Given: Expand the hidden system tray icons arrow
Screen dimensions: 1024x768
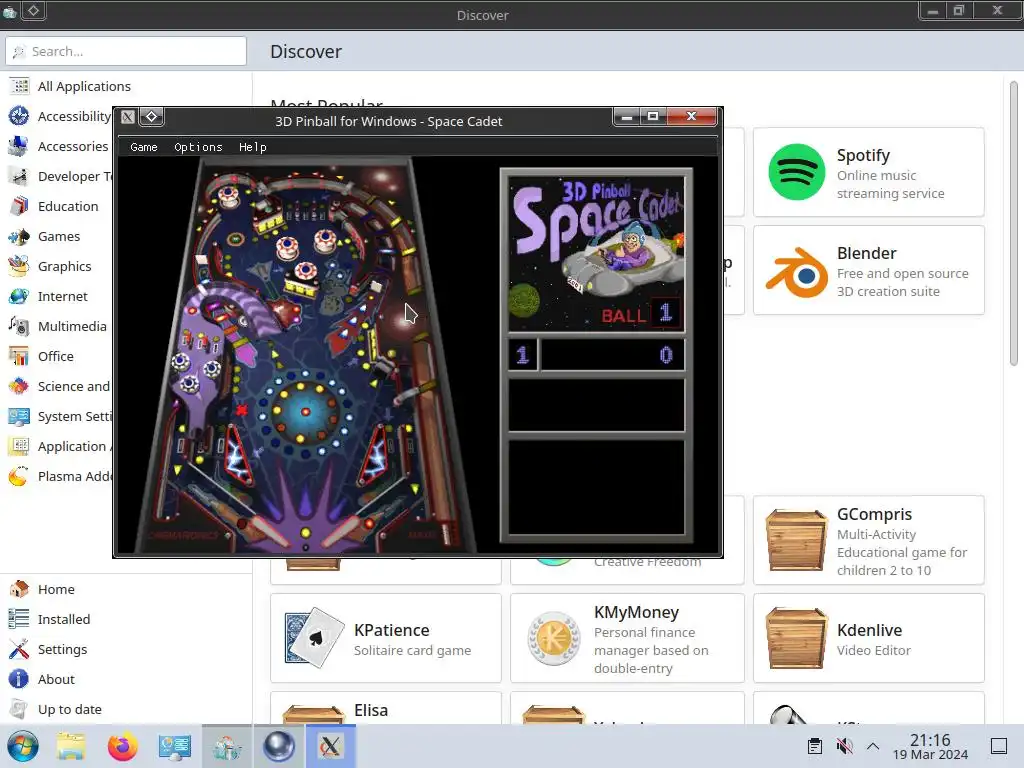Looking at the screenshot, I should coord(873,746).
